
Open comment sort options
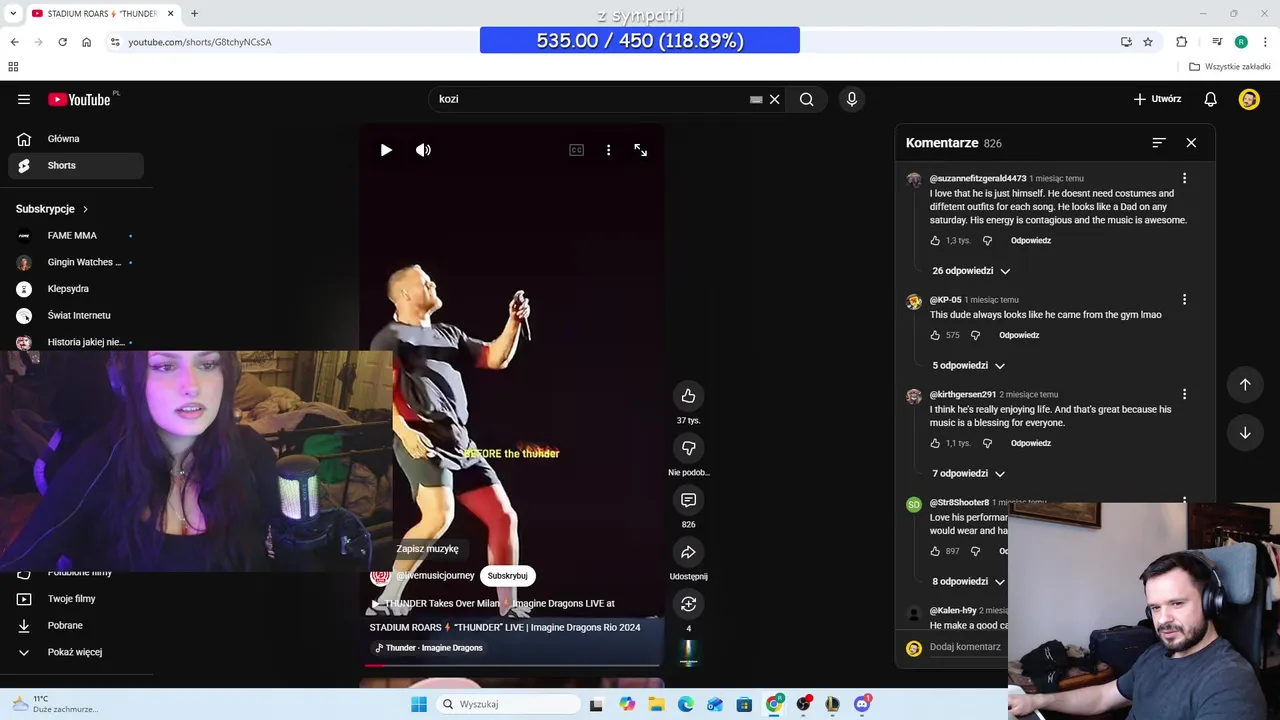click(x=1159, y=143)
